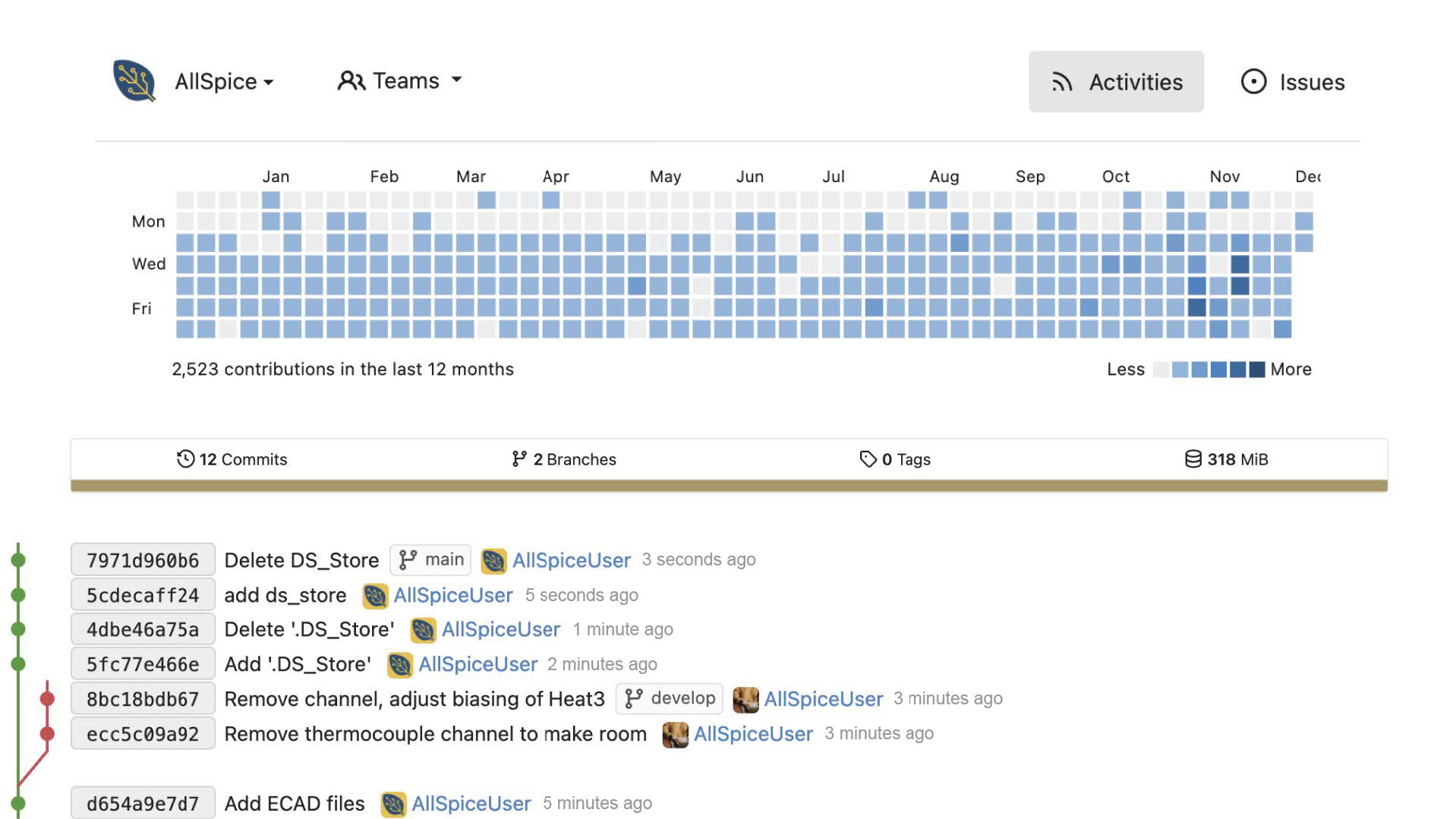Image resolution: width=1456 pixels, height=819 pixels.
Task: Click the Issues circle icon
Action: [x=1253, y=81]
